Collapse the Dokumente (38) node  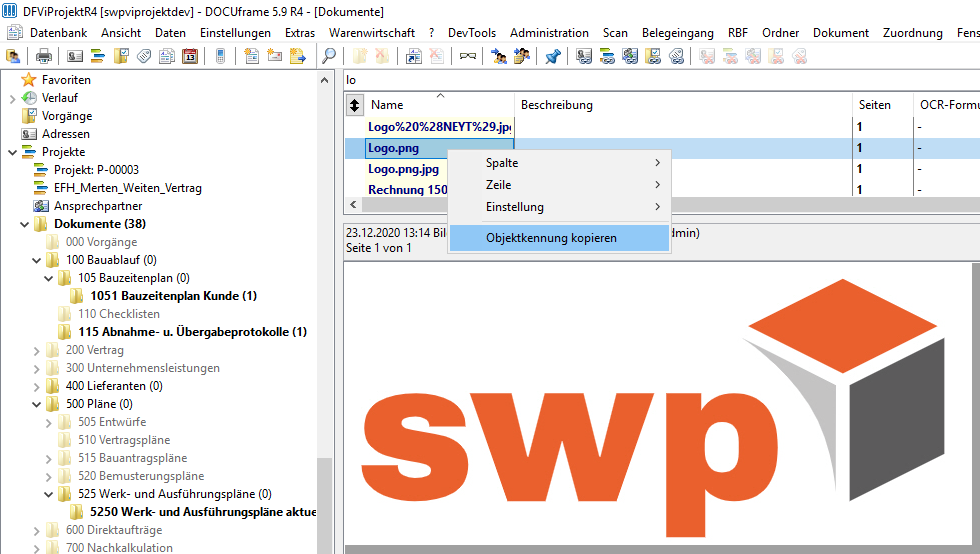pos(24,224)
